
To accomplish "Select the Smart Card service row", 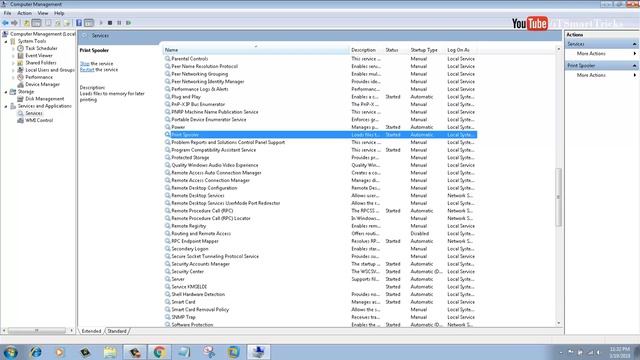I will point(320,302).
